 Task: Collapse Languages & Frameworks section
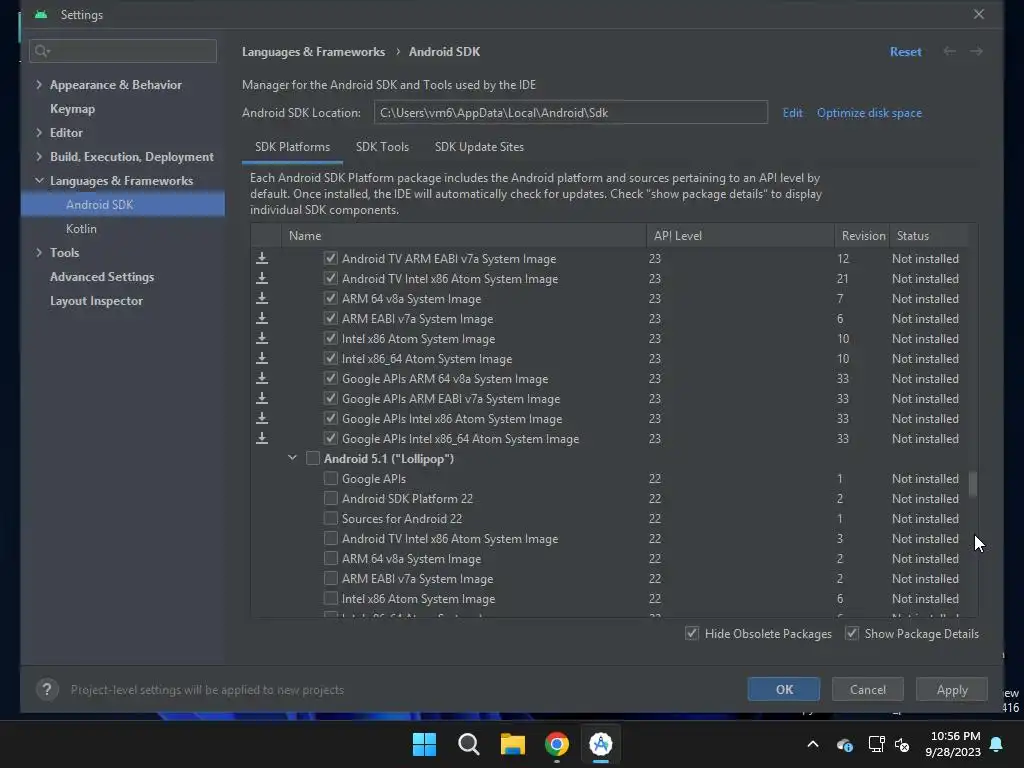(39, 180)
